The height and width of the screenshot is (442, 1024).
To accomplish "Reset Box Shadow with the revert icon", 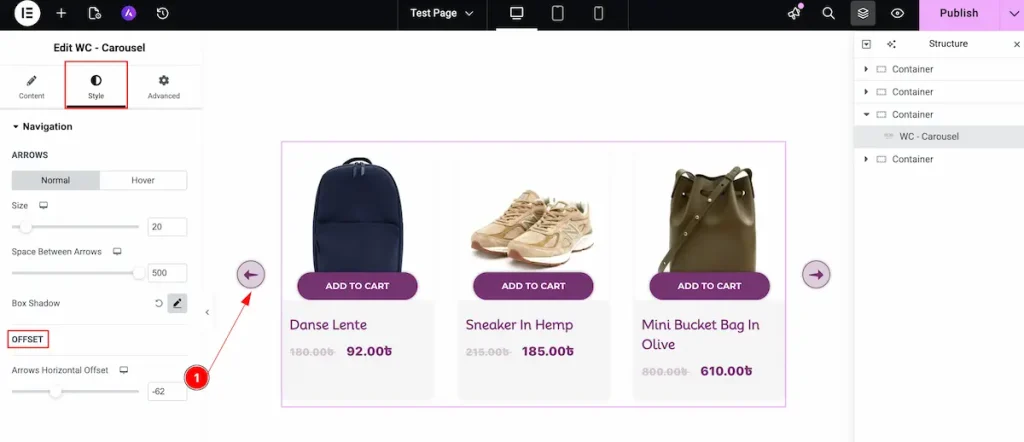I will click(x=158, y=303).
